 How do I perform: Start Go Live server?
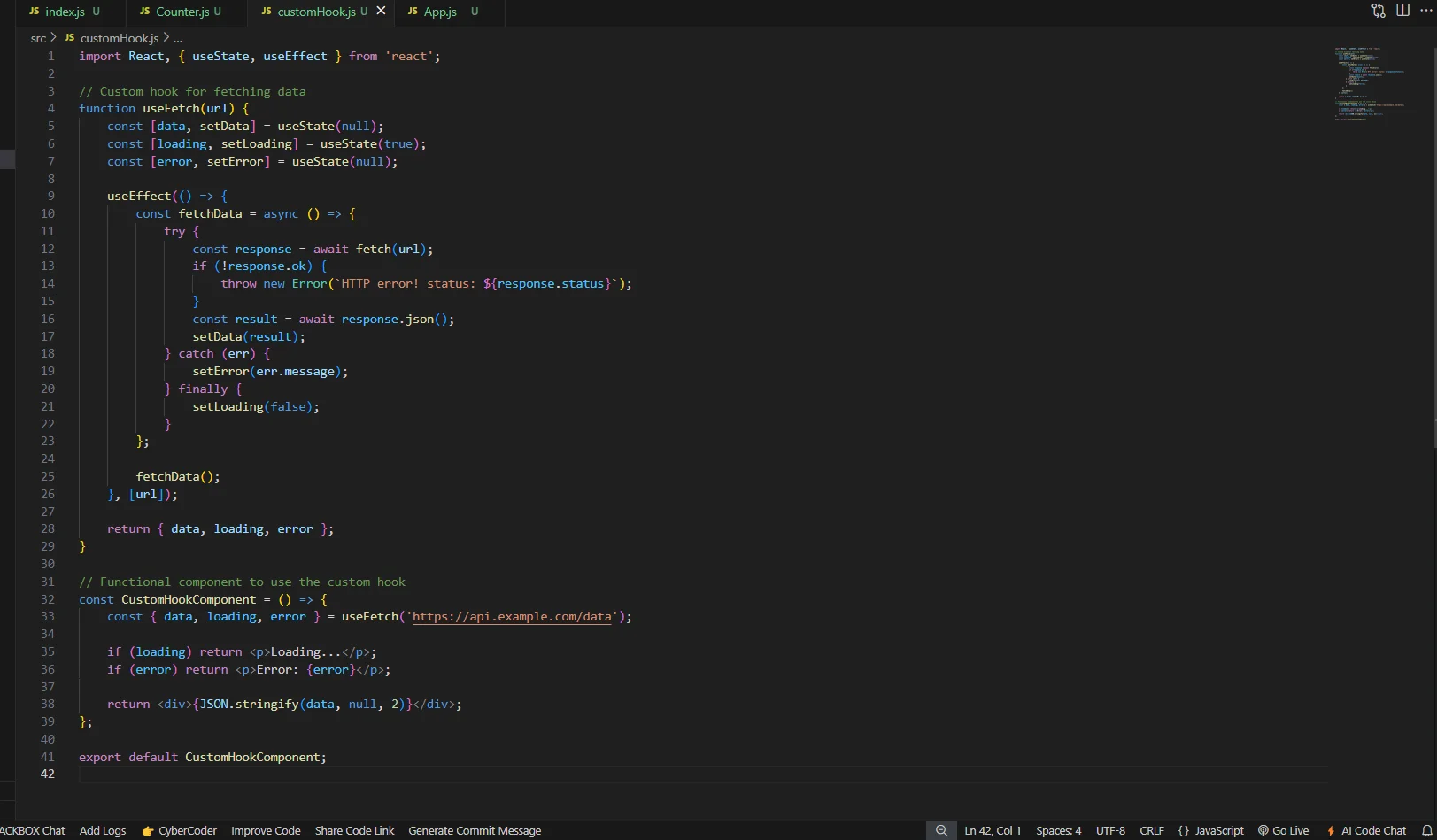(x=1283, y=830)
